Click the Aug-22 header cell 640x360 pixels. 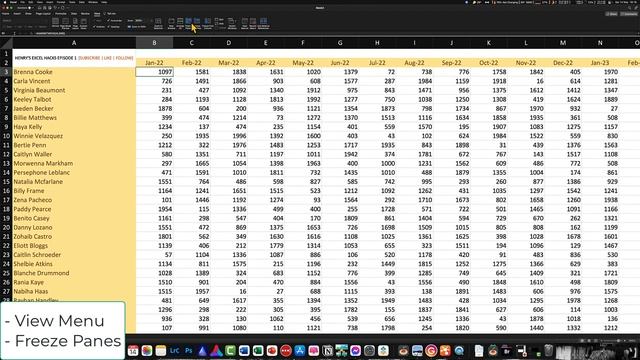point(414,62)
